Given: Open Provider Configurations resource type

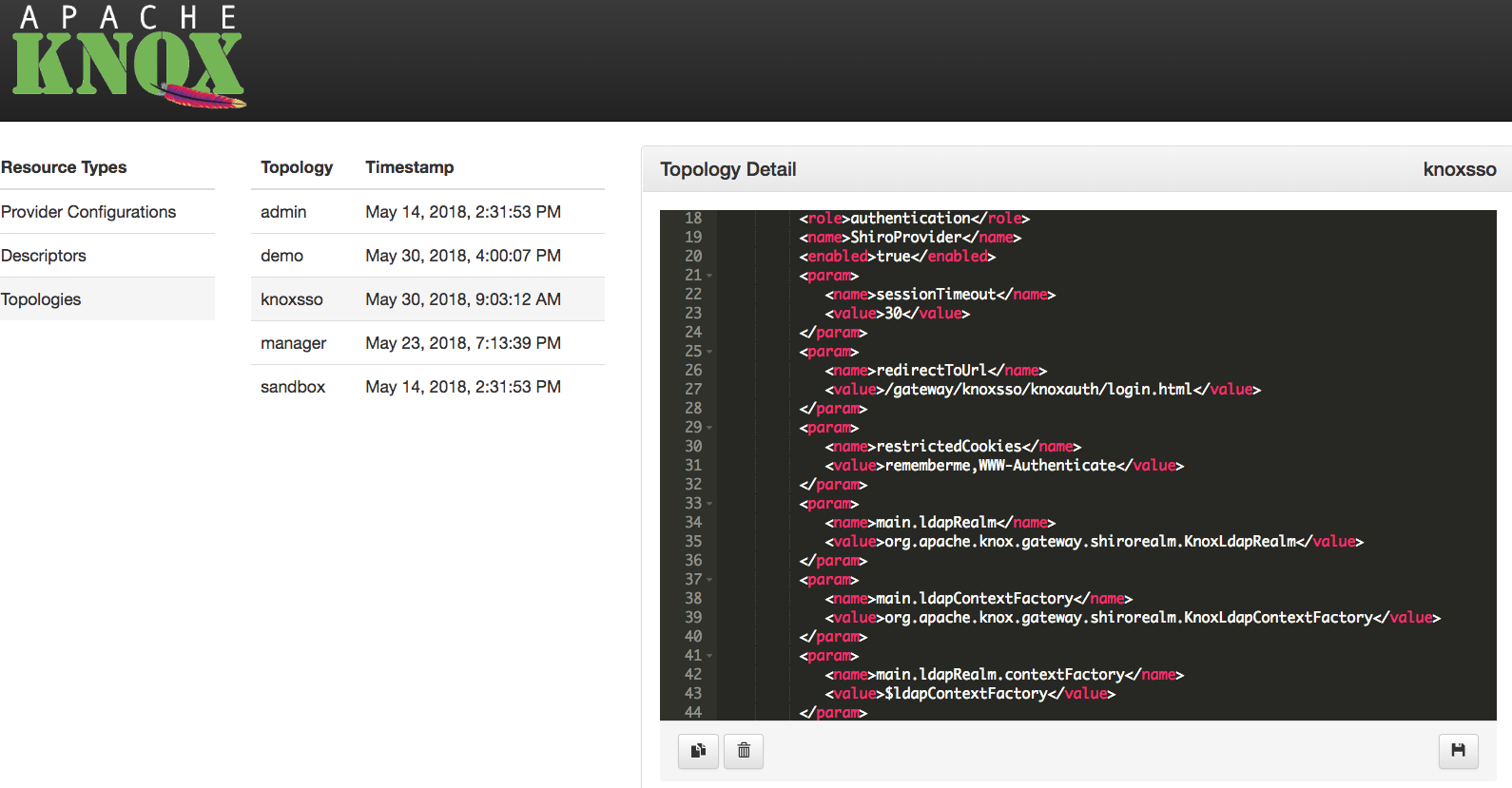Looking at the screenshot, I should 88,212.
